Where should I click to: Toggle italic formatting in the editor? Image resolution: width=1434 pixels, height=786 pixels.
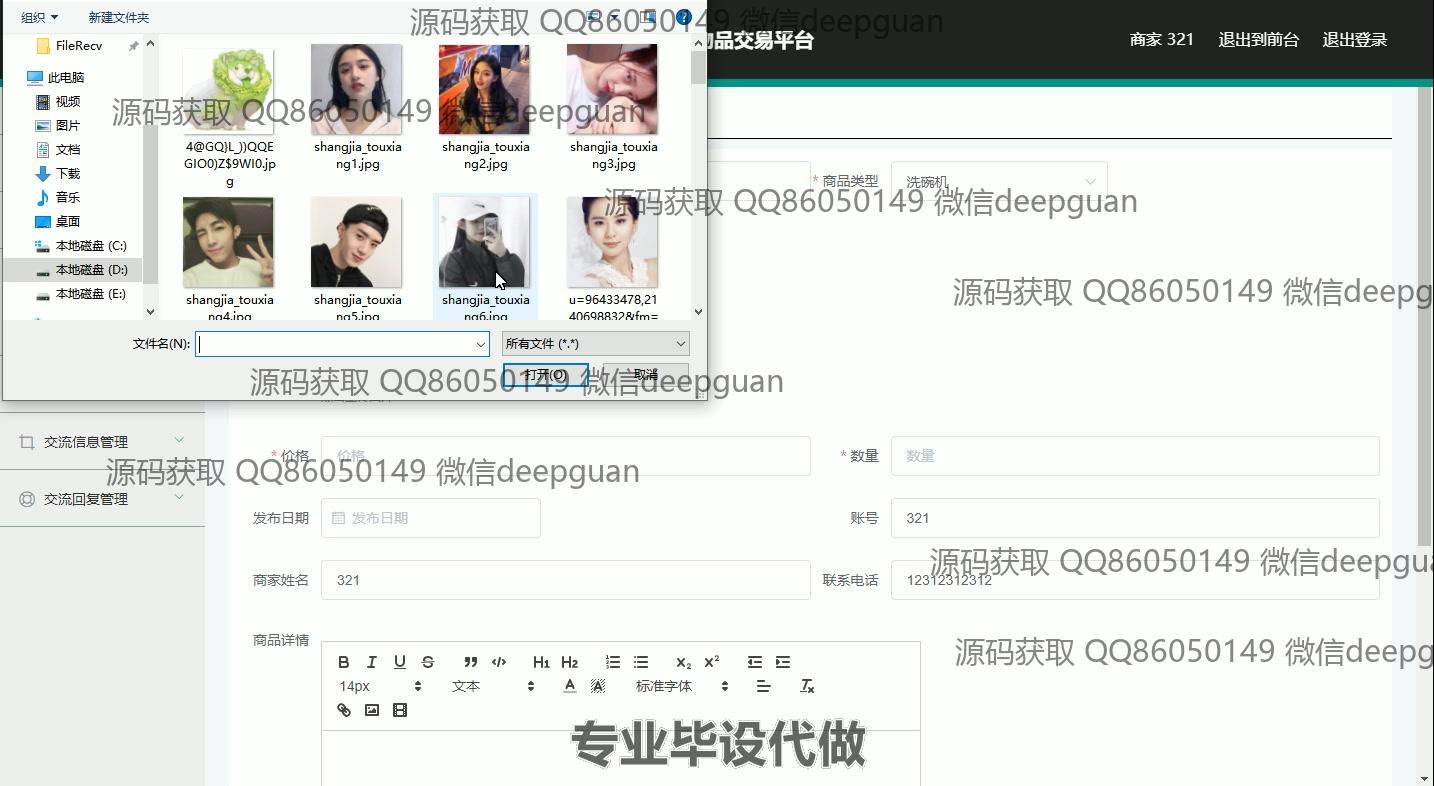tap(372, 662)
